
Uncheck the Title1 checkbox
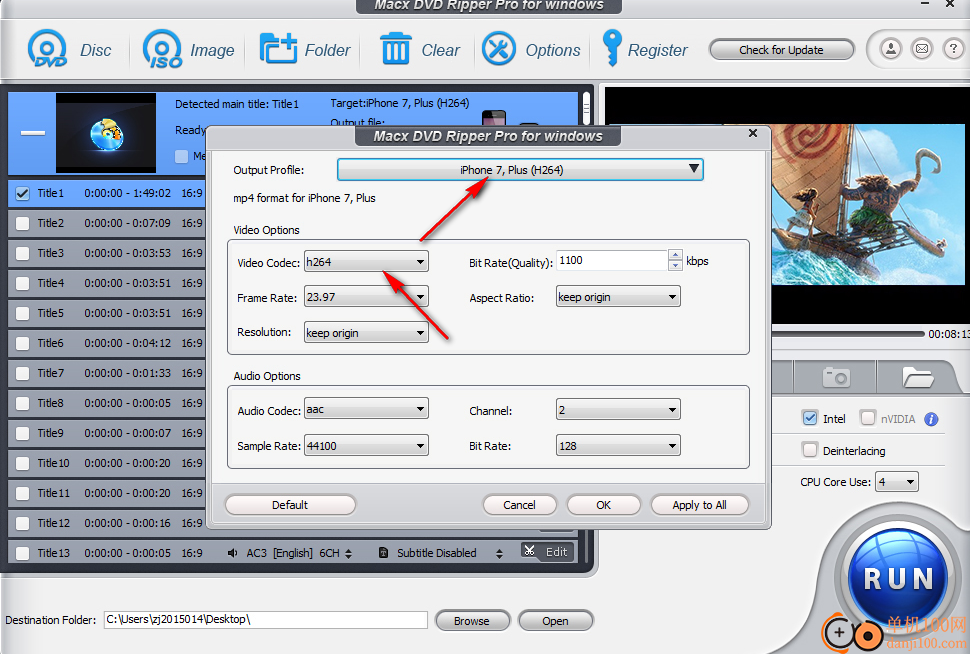(x=22, y=194)
